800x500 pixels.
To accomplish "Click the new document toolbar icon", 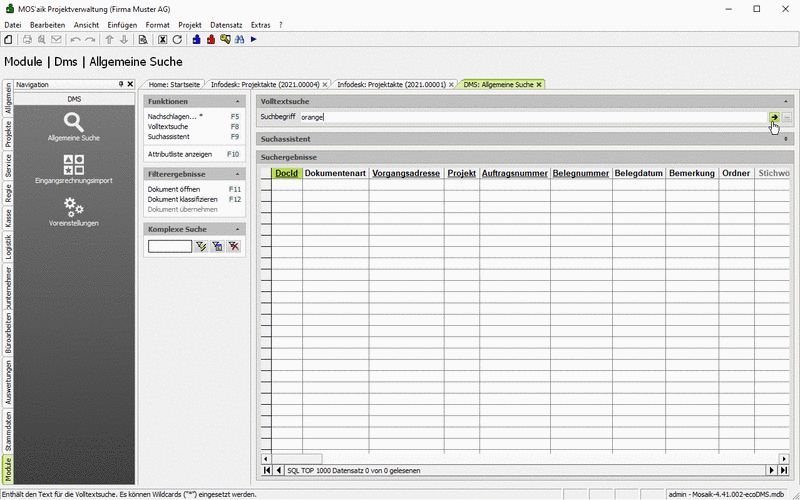I will (8, 39).
